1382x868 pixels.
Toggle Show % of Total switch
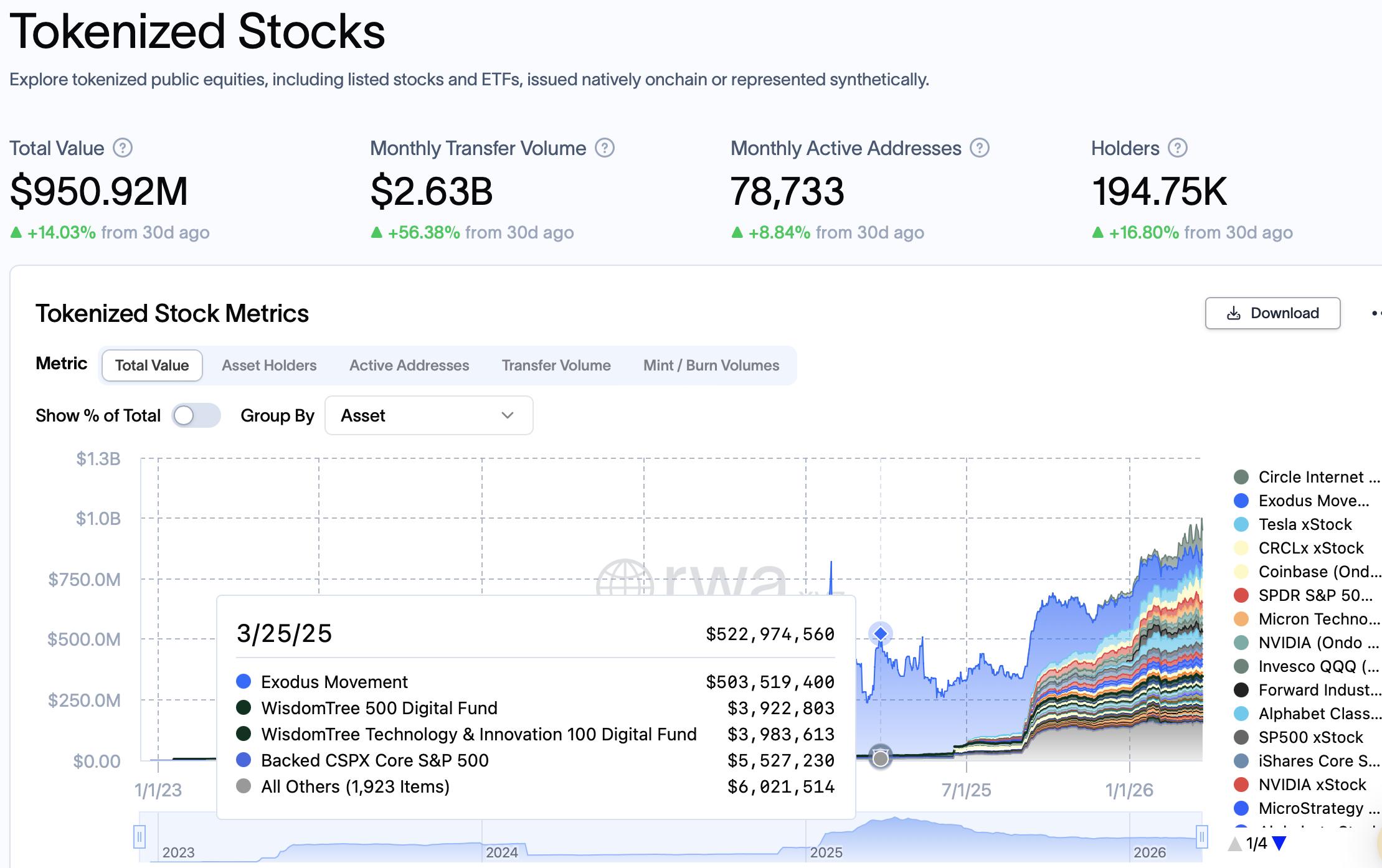[x=196, y=415]
